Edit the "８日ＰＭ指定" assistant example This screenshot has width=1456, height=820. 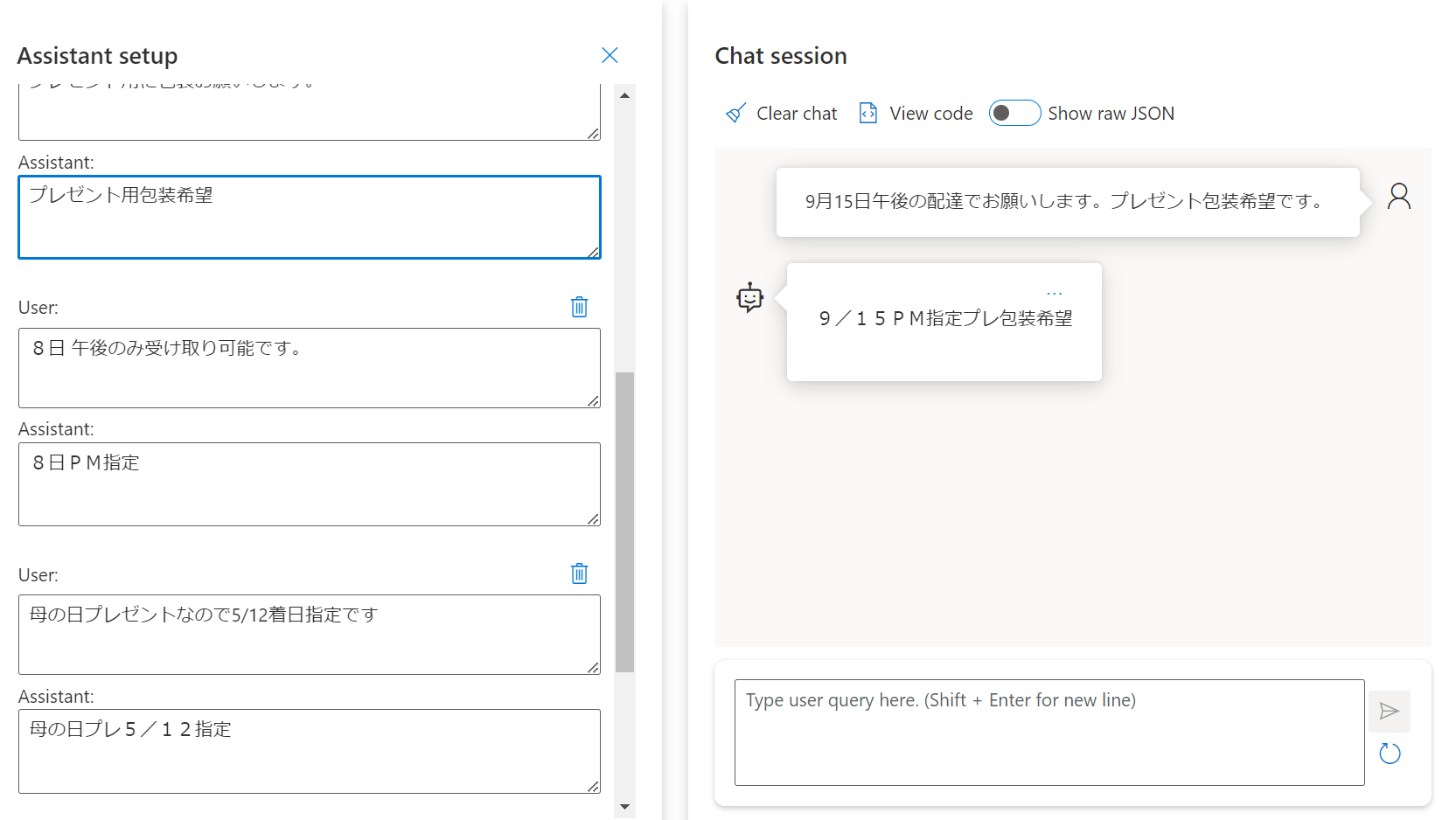coord(310,484)
